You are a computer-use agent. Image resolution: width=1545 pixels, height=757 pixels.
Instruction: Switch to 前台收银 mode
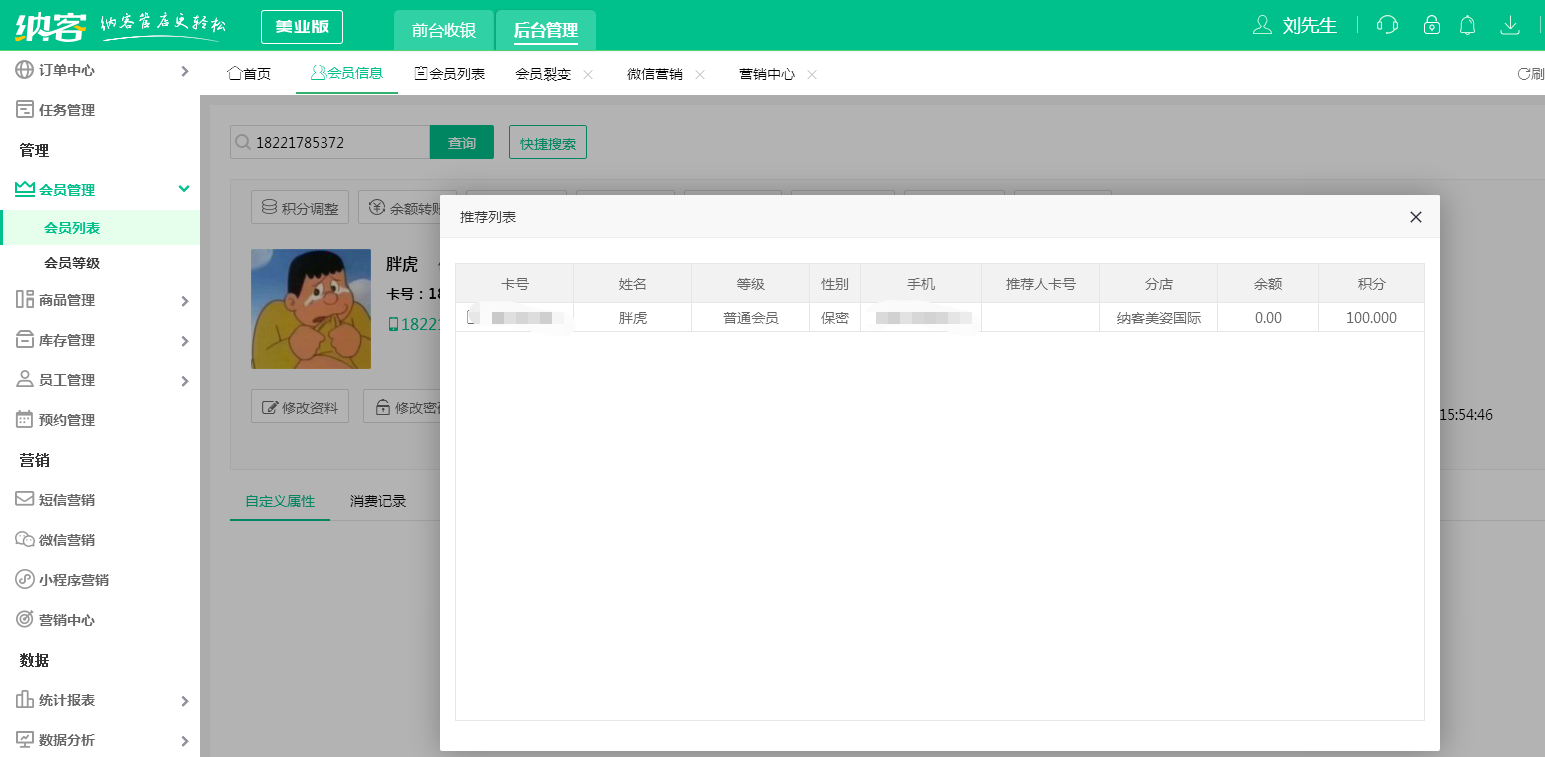tap(443, 30)
